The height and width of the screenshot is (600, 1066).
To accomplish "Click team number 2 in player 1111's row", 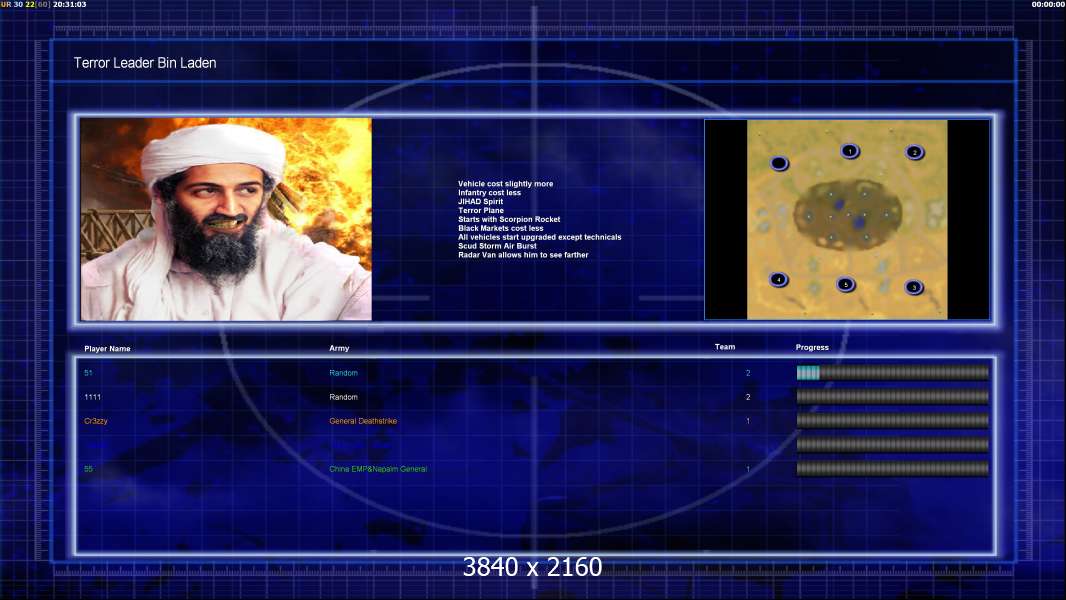I will point(748,397).
